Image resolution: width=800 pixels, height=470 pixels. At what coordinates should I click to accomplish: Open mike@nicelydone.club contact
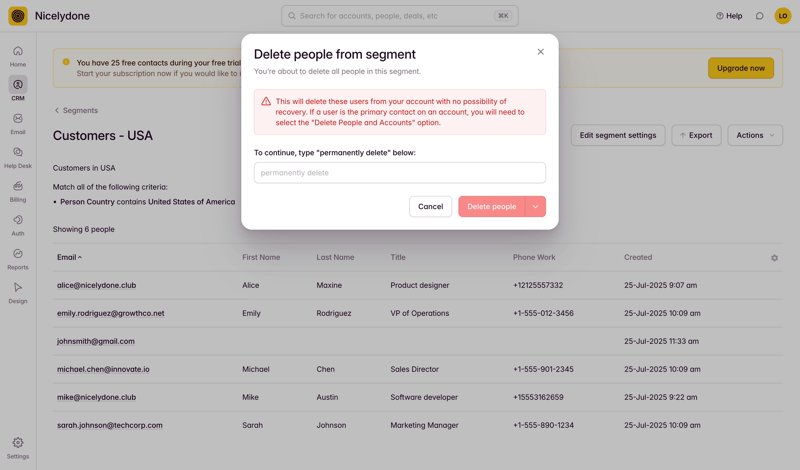pyautogui.click(x=96, y=397)
